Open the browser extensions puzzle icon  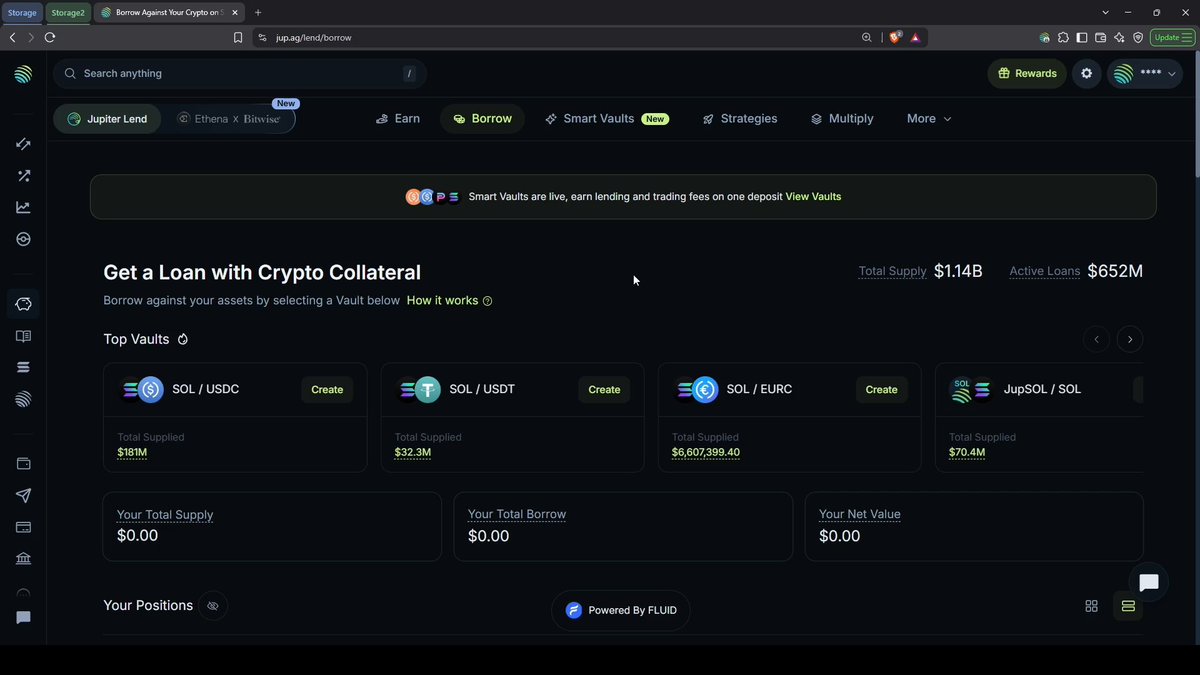point(1063,38)
